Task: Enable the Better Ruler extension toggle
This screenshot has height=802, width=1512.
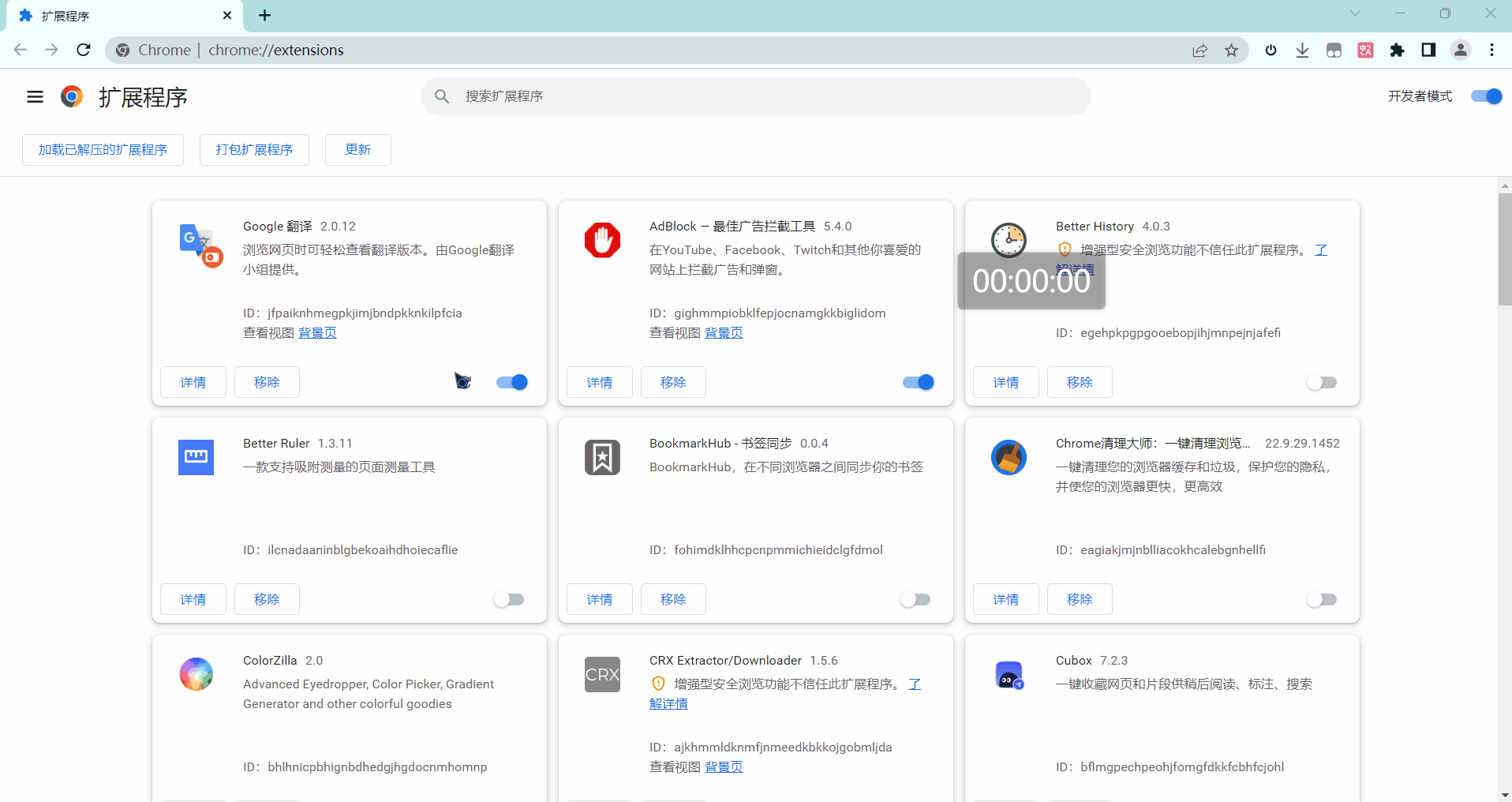Action: pyautogui.click(x=508, y=599)
